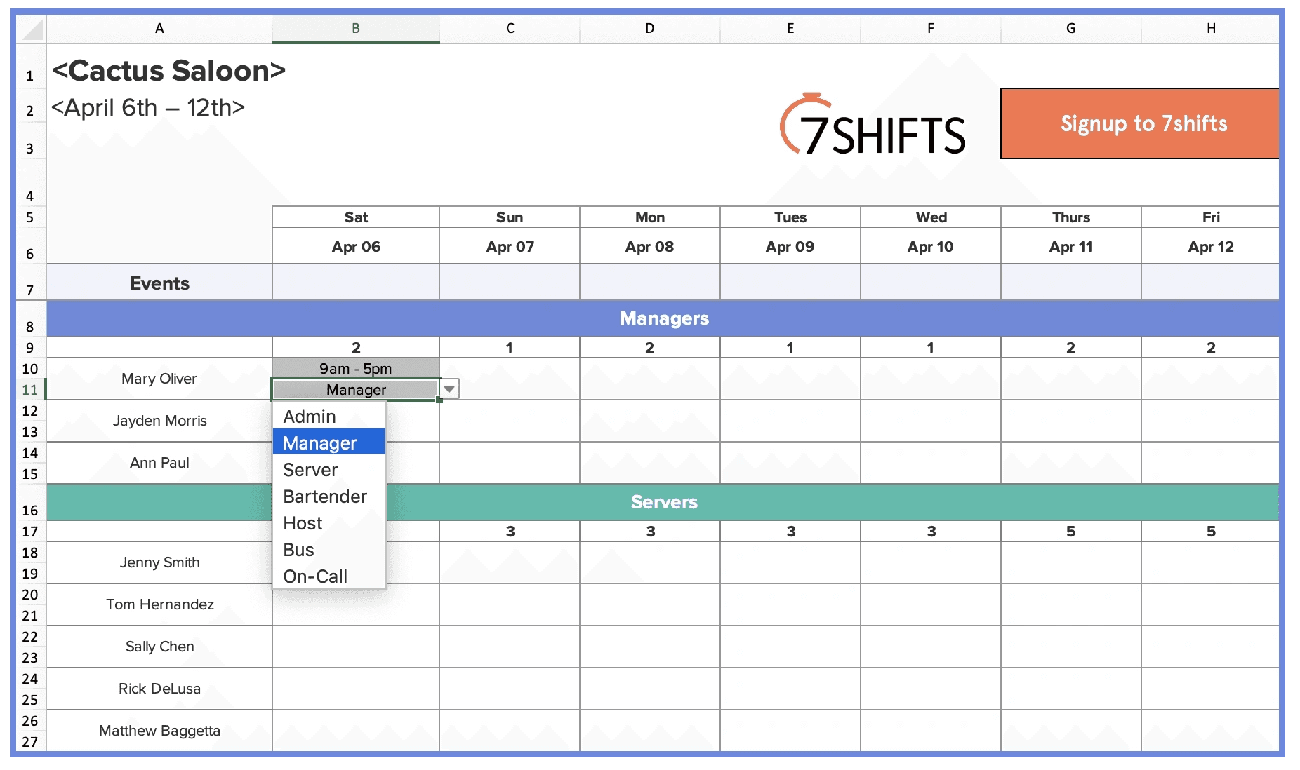Select the Jenny Smith name cell

click(160, 562)
